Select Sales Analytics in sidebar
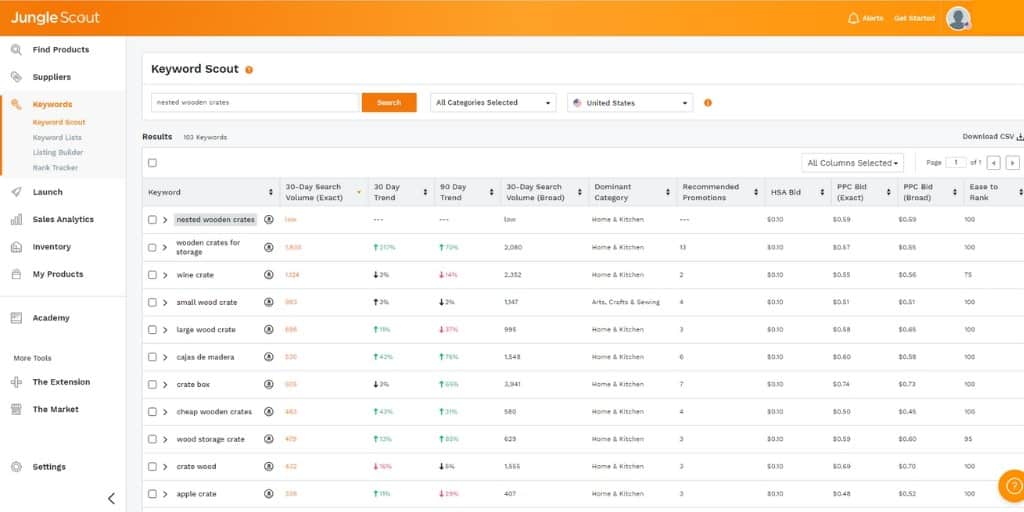Image resolution: width=1024 pixels, height=512 pixels. click(63, 219)
